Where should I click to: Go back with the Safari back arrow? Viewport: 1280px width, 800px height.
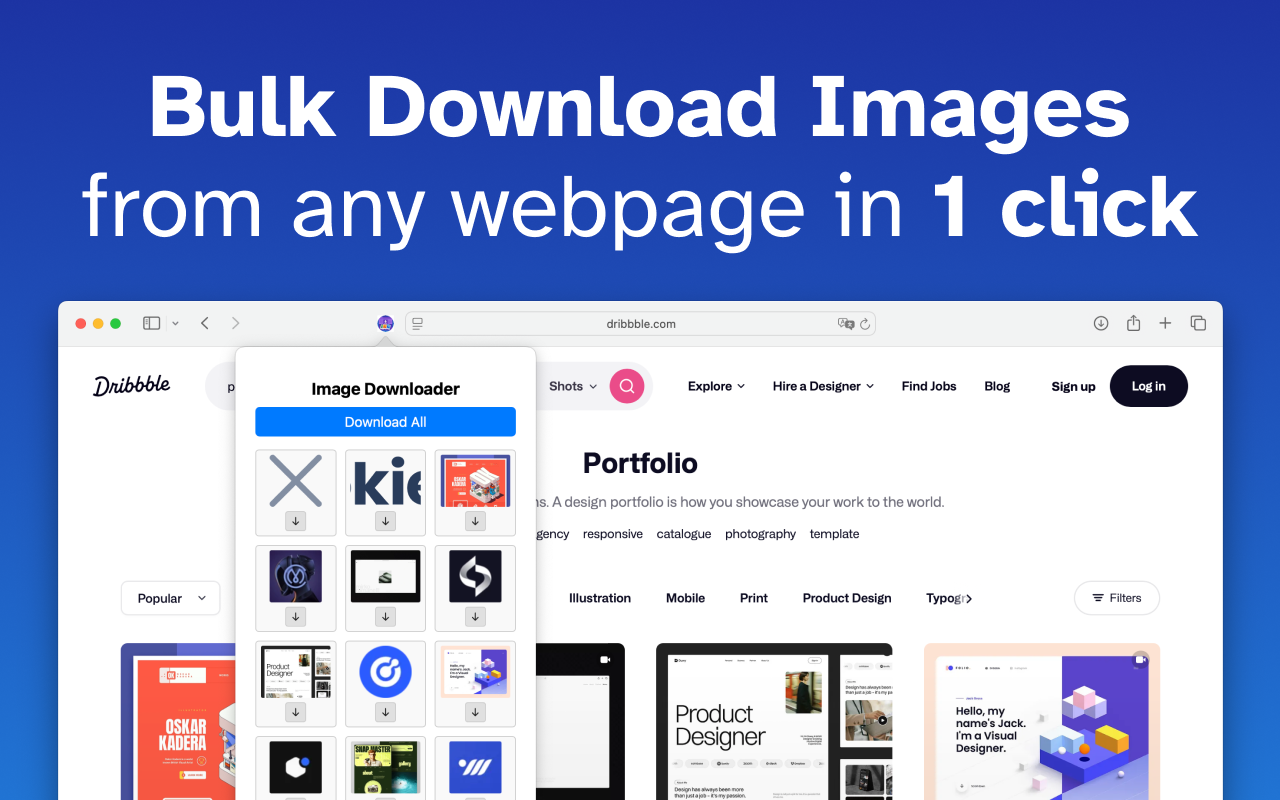205,323
